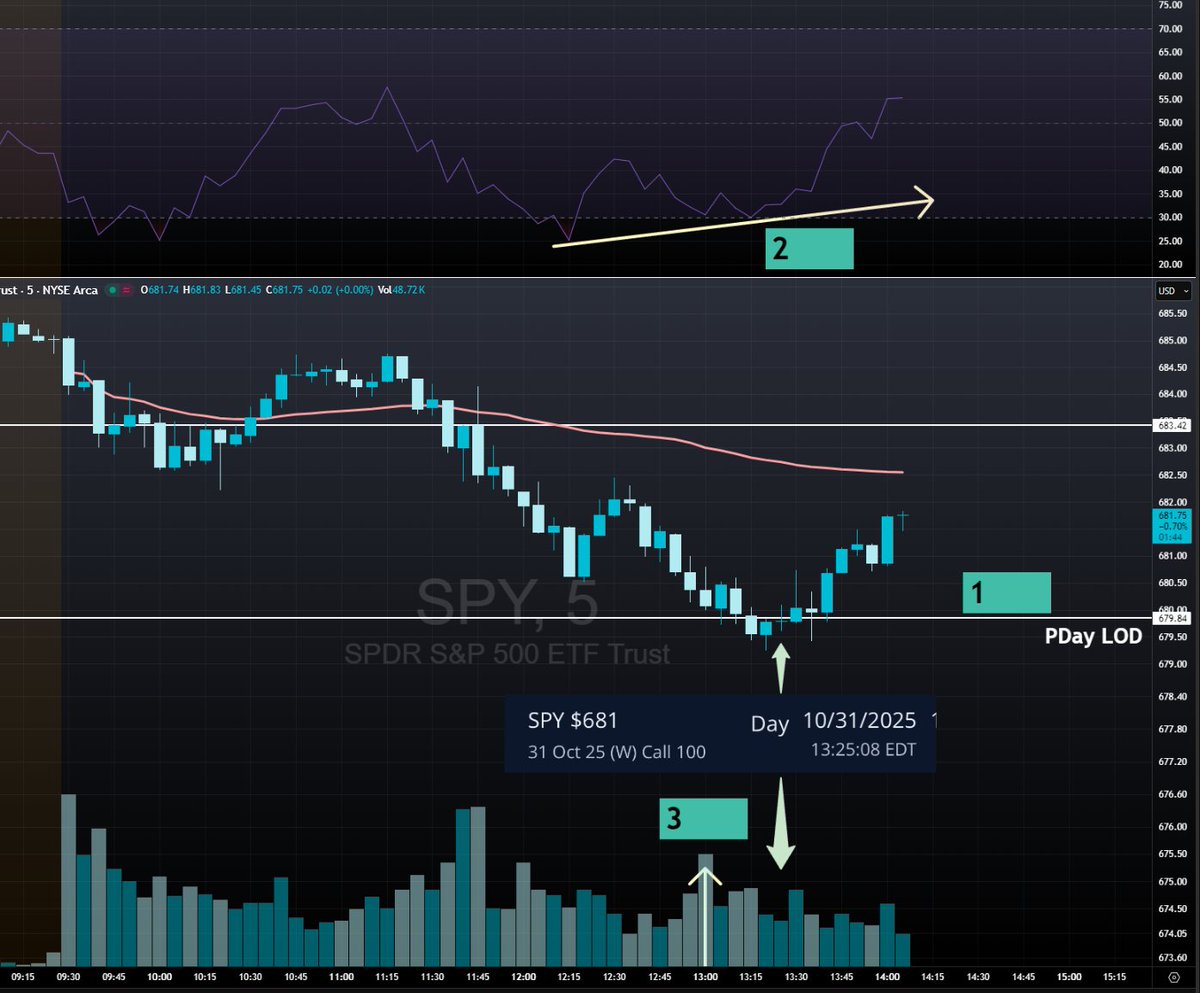Click the 14:00 time axis label
Screen dimensions: 1200x993
pyautogui.click(x=887, y=976)
